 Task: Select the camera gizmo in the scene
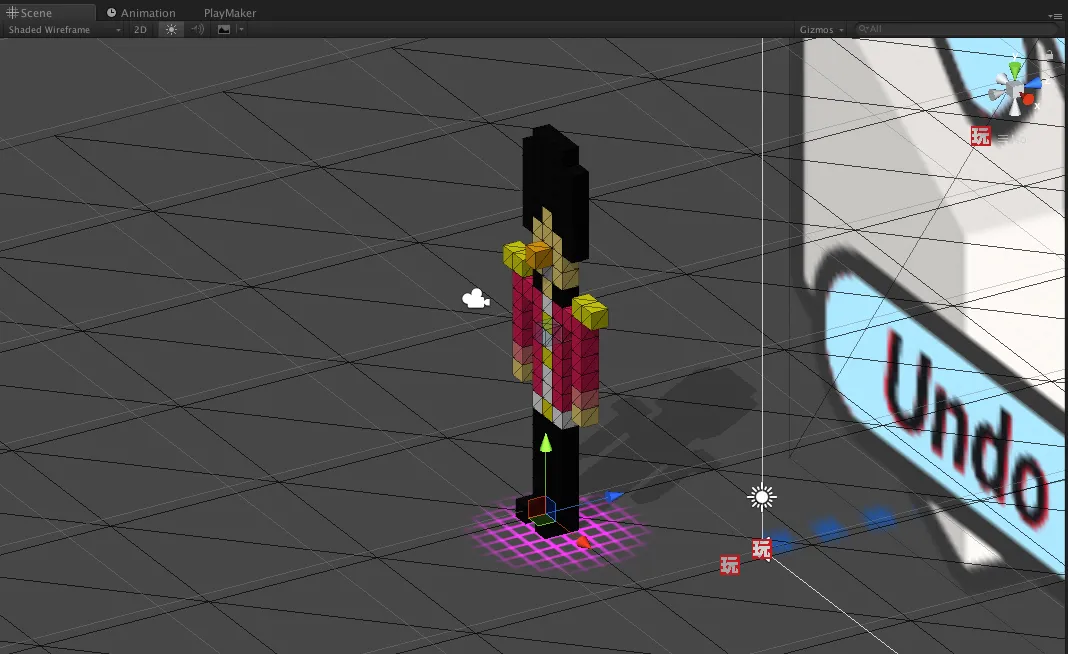tap(475, 298)
